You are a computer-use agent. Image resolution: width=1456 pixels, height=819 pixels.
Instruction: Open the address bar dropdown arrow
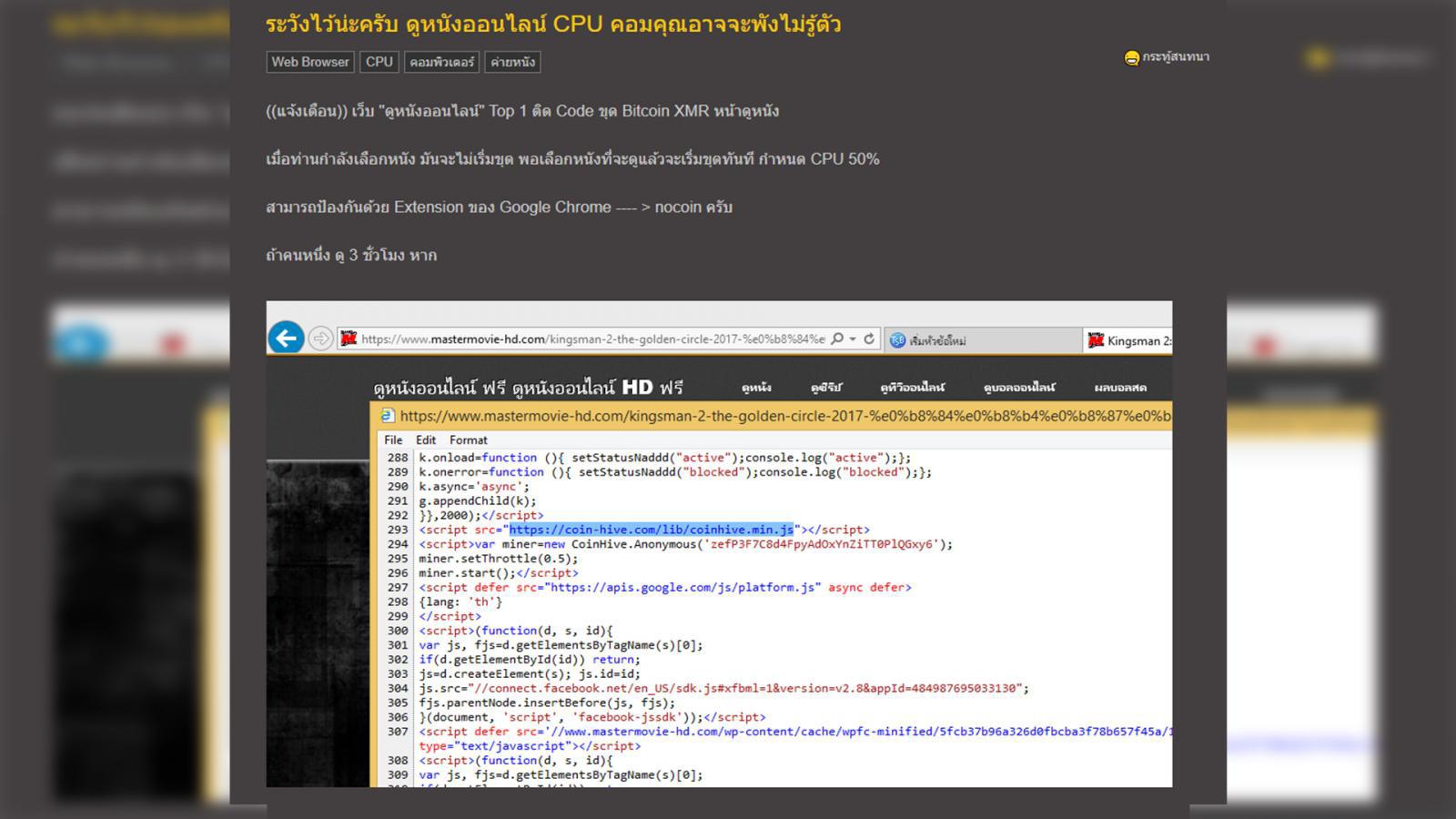coord(853,339)
